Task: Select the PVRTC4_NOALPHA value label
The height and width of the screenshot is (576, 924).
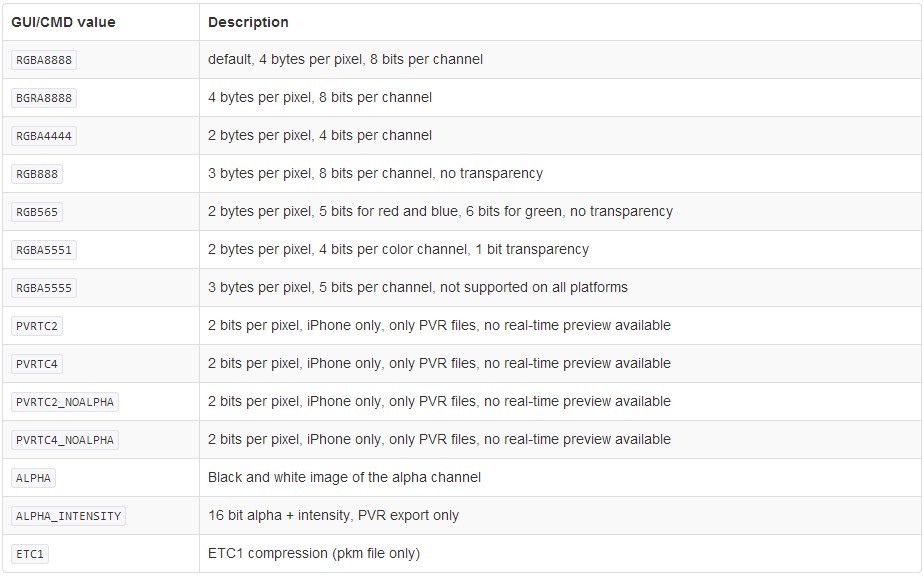Action: pyautogui.click(x=65, y=440)
